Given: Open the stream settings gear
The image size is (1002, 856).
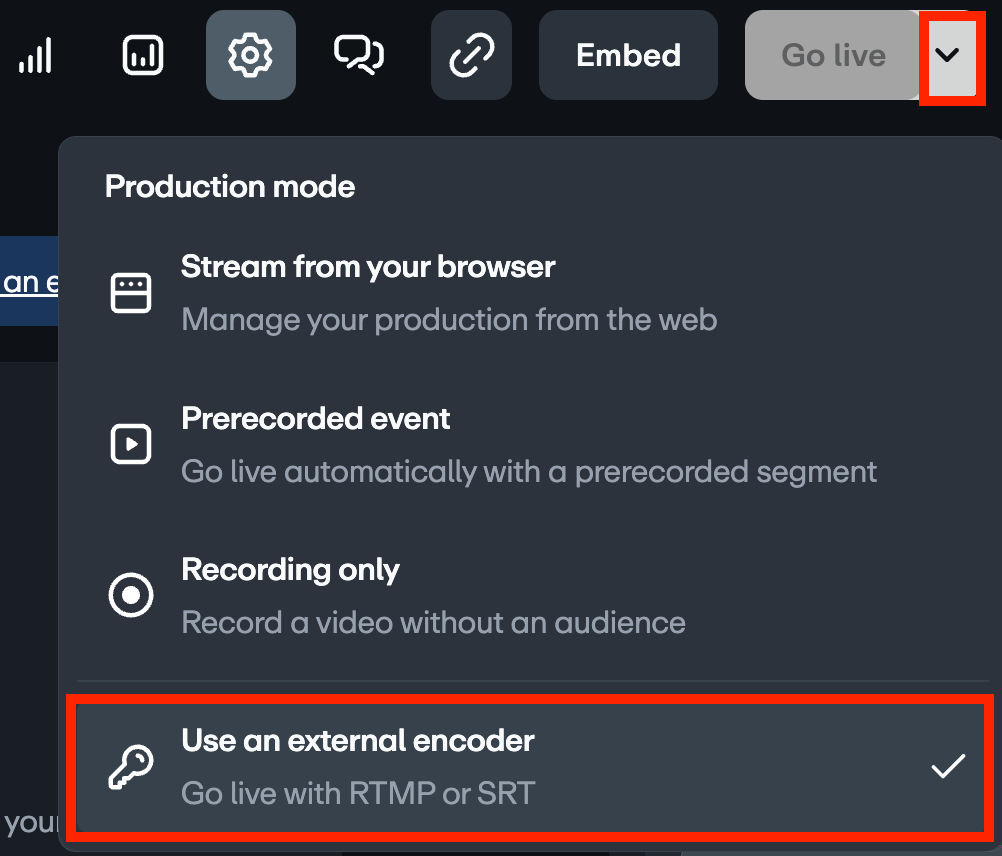Looking at the screenshot, I should [x=250, y=55].
